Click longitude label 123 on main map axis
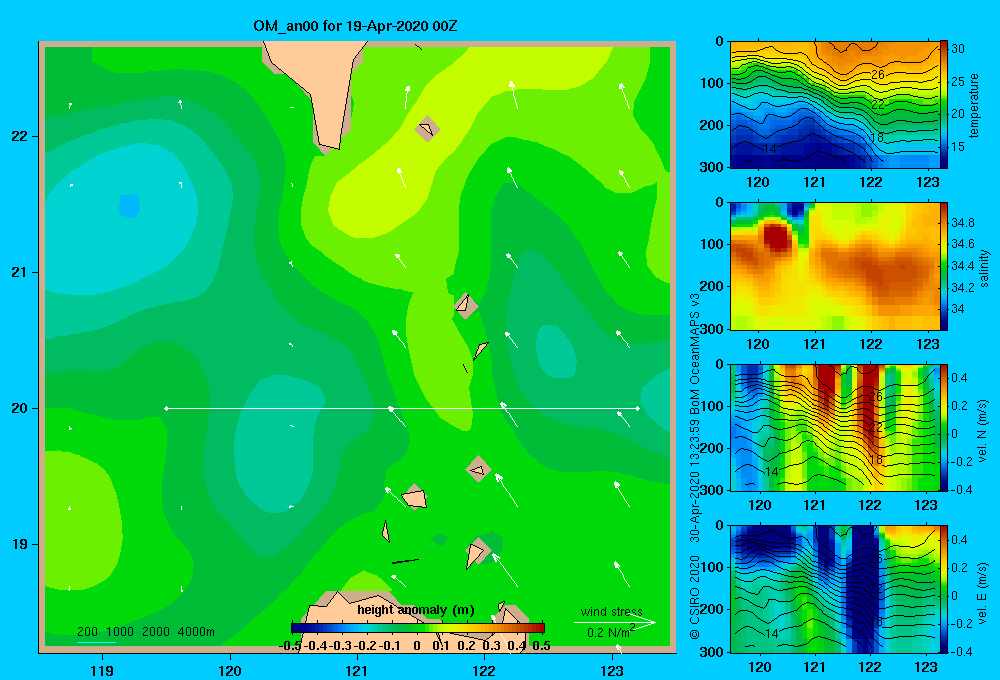Image resolution: width=1000 pixels, height=680 pixels. [x=612, y=670]
